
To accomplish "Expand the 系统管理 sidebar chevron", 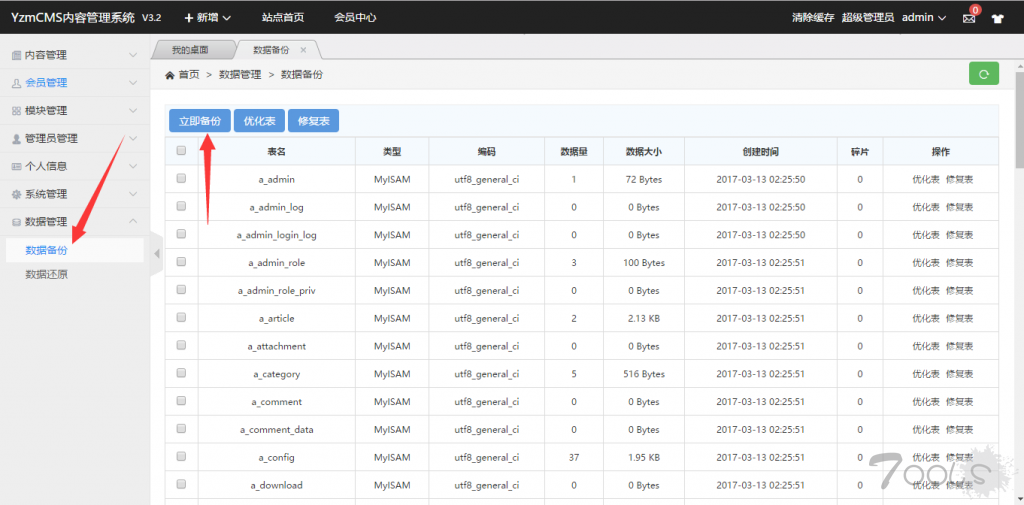I will 133,194.
